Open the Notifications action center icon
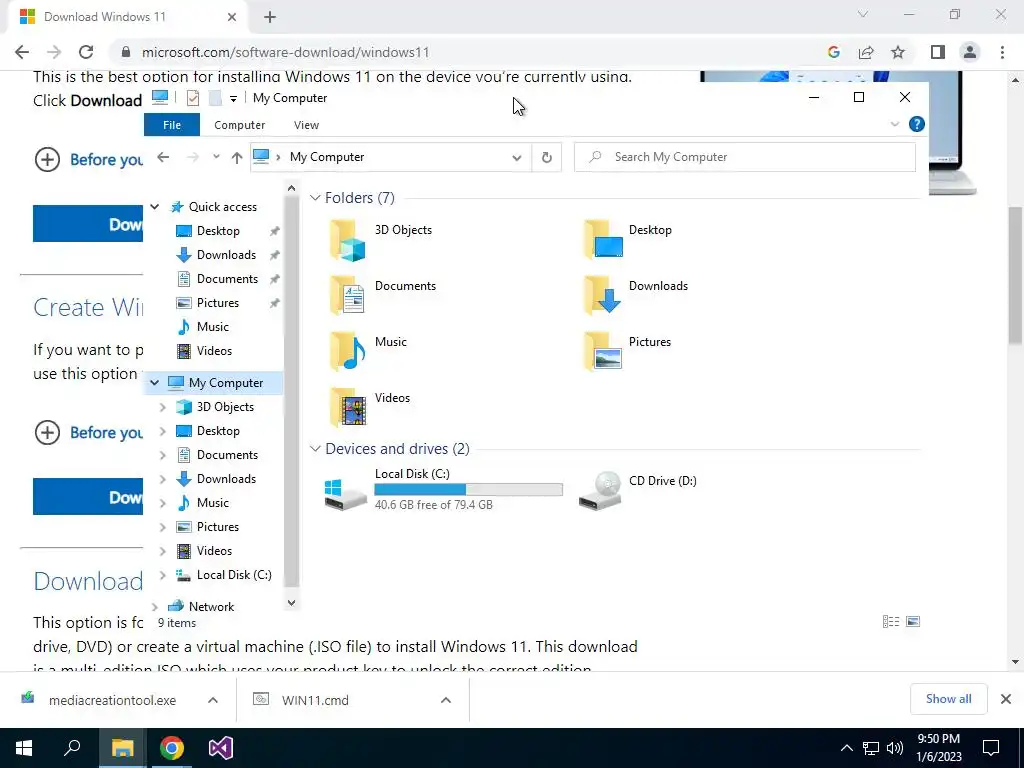This screenshot has width=1024, height=768. point(991,748)
